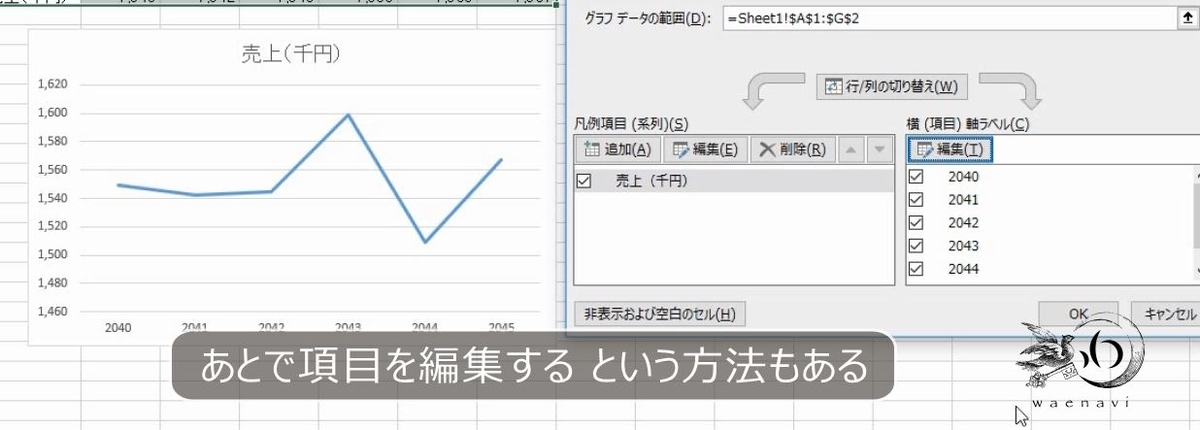Click the 追加(A) add series button
Image resolution: width=1200 pixels, height=430 pixels.
click(617, 150)
